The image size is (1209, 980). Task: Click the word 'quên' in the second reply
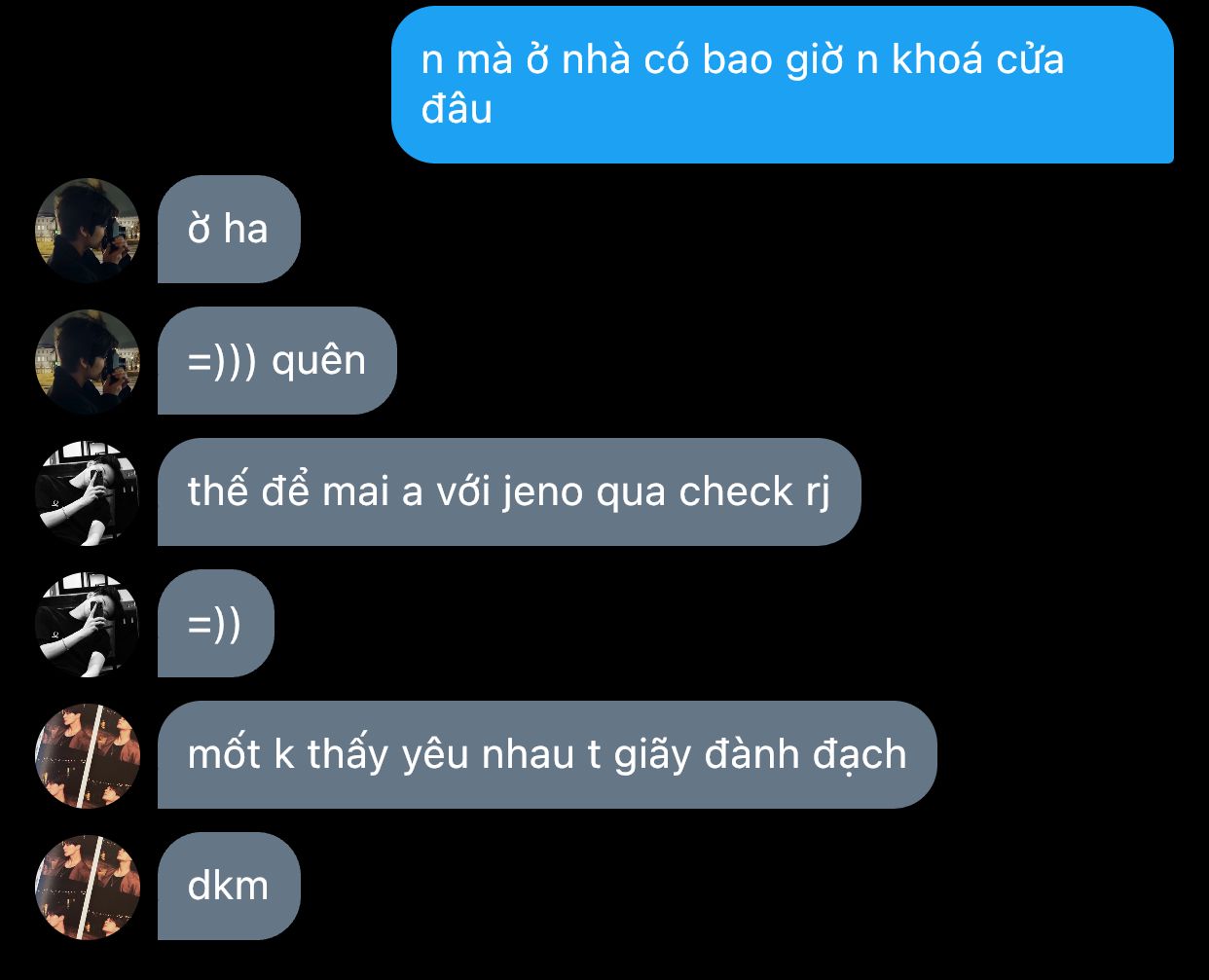tap(319, 361)
